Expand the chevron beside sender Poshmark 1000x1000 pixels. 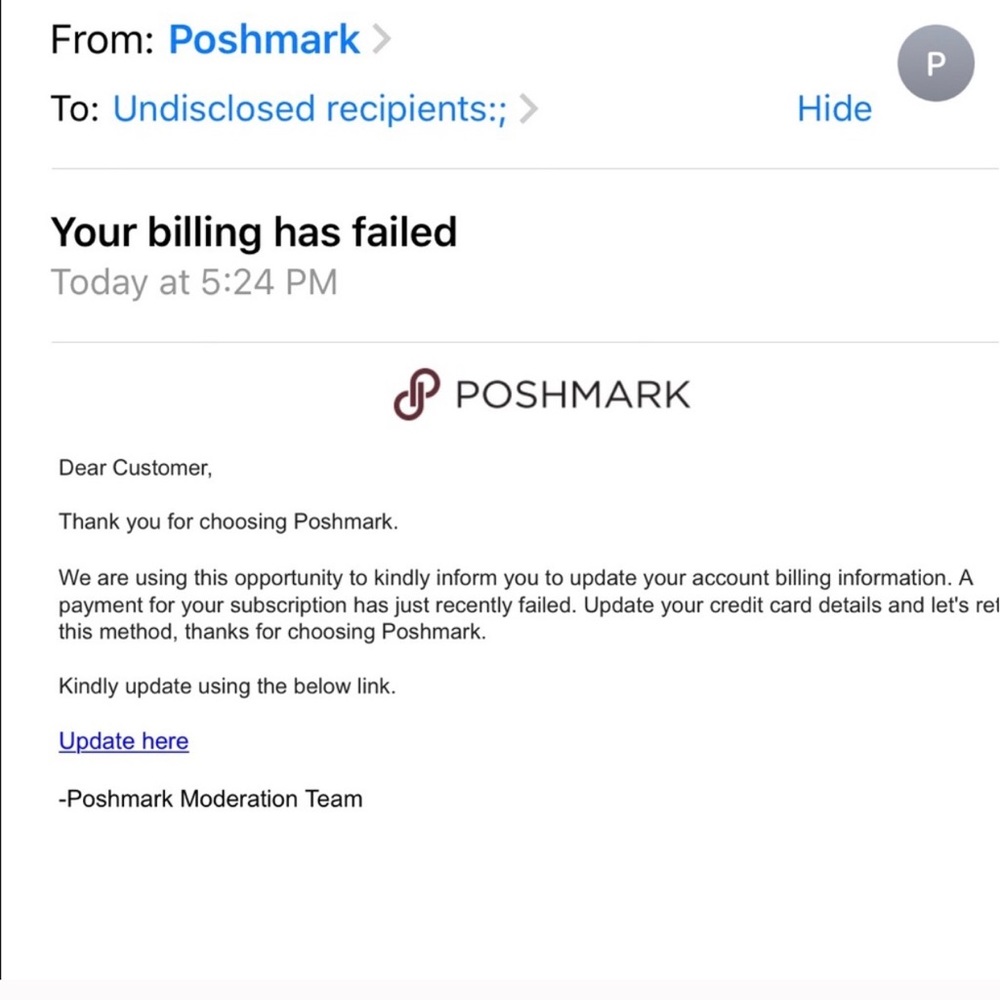(381, 40)
